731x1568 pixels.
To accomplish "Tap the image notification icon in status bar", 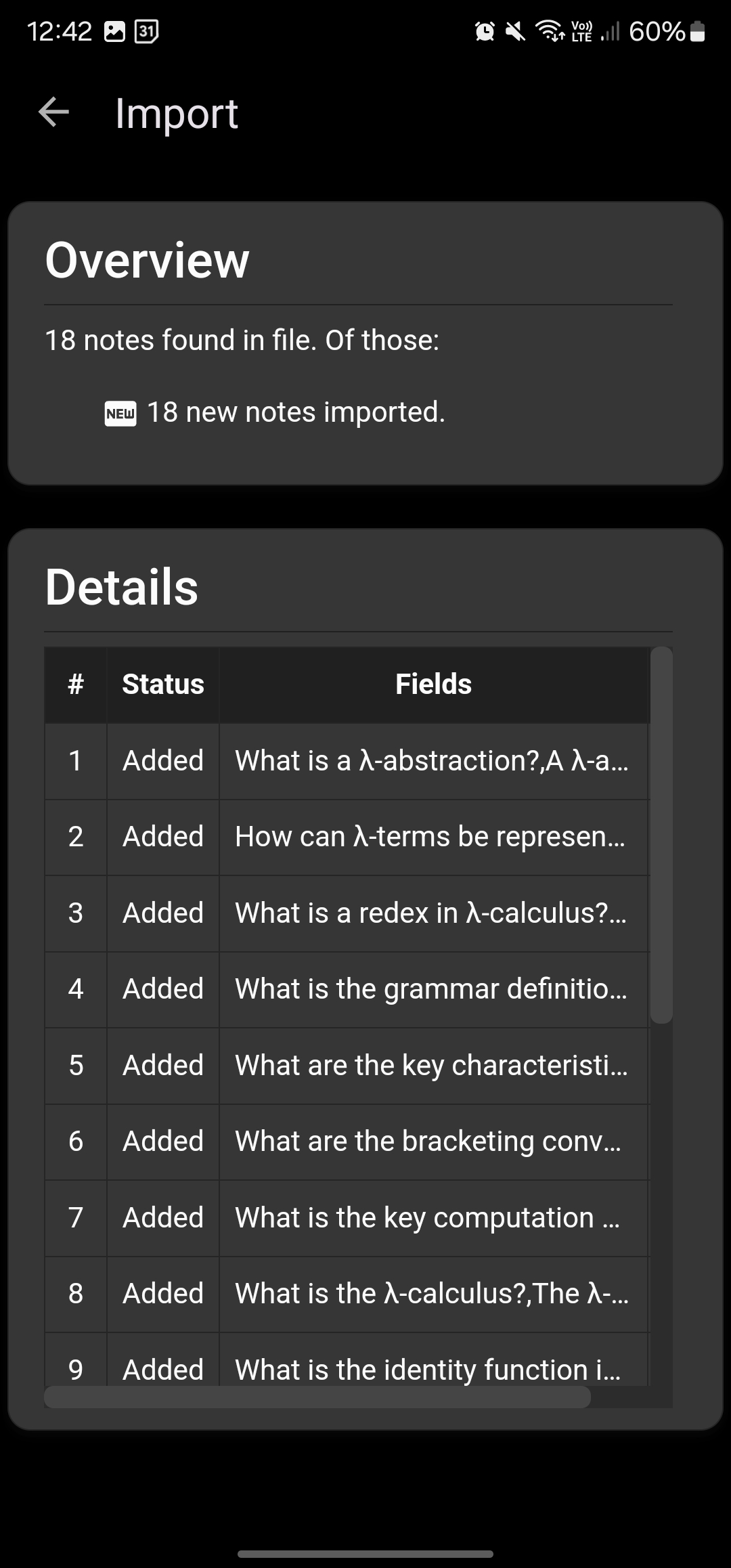I will [114, 31].
